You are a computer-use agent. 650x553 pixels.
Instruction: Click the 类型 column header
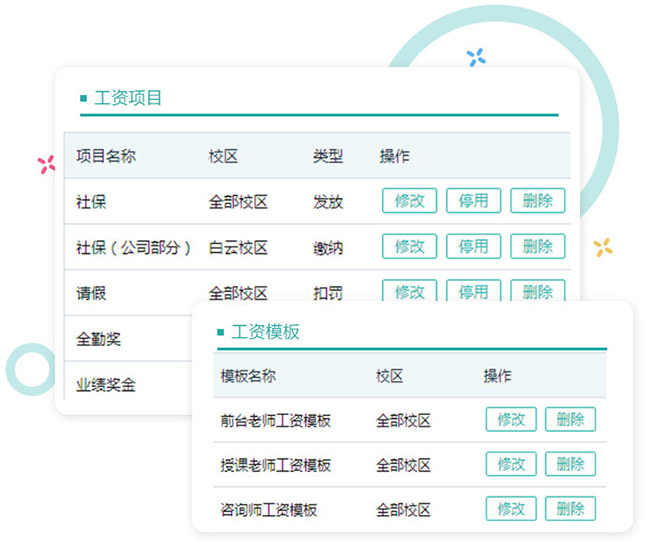328,156
